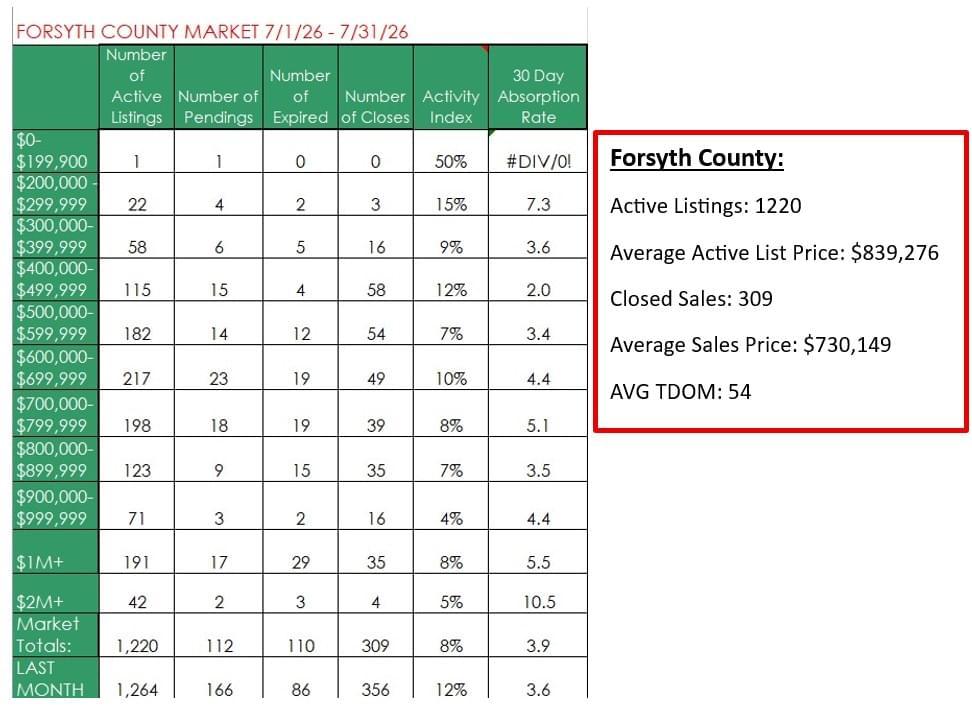Click the 217 active listings cell
The image size is (972, 713).
coord(136,367)
